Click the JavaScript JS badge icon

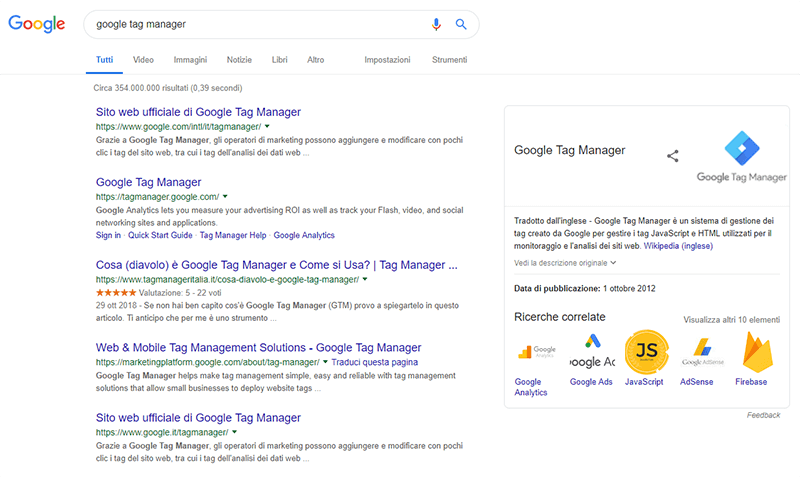click(646, 351)
